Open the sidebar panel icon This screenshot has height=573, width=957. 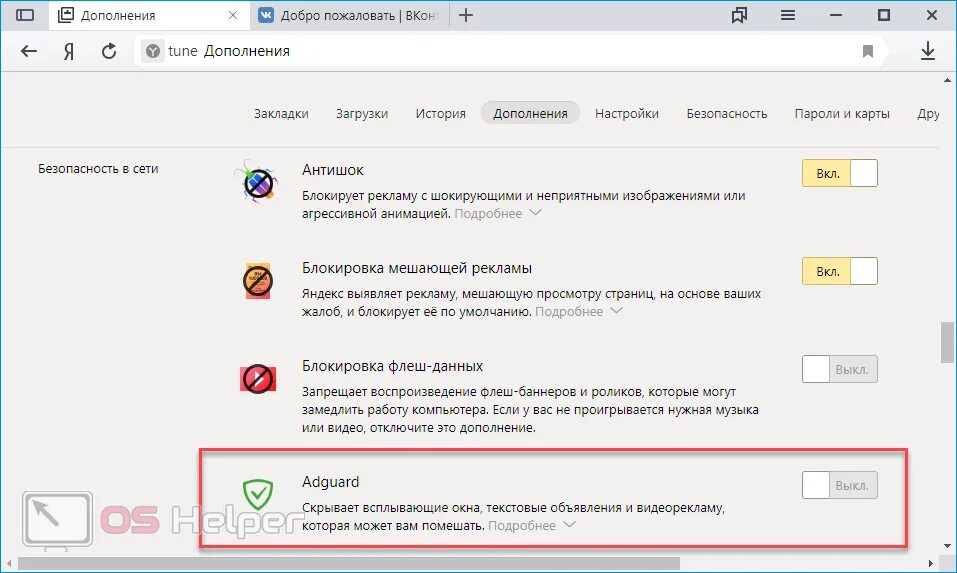coord(25,15)
